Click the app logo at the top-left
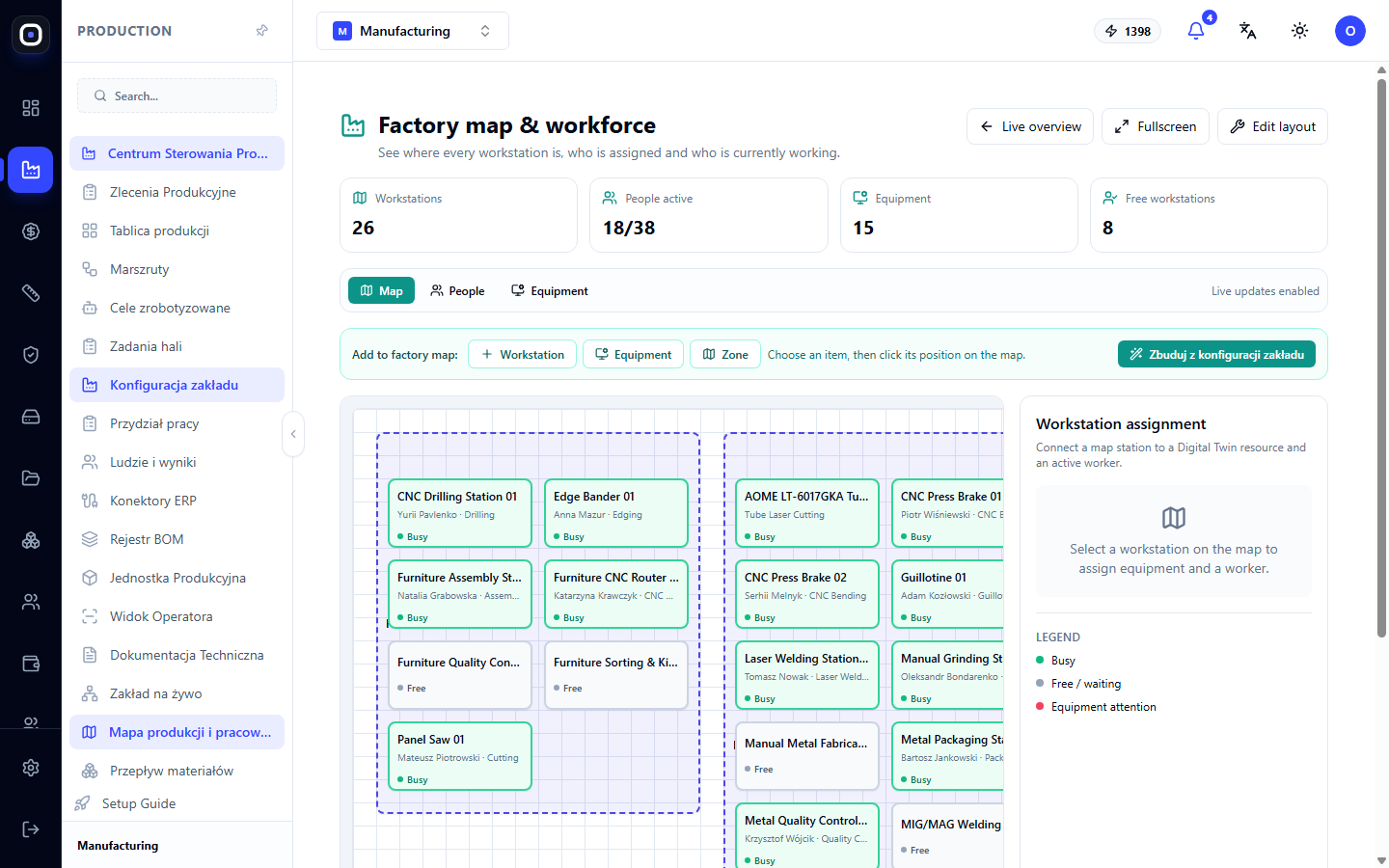 [x=31, y=35]
